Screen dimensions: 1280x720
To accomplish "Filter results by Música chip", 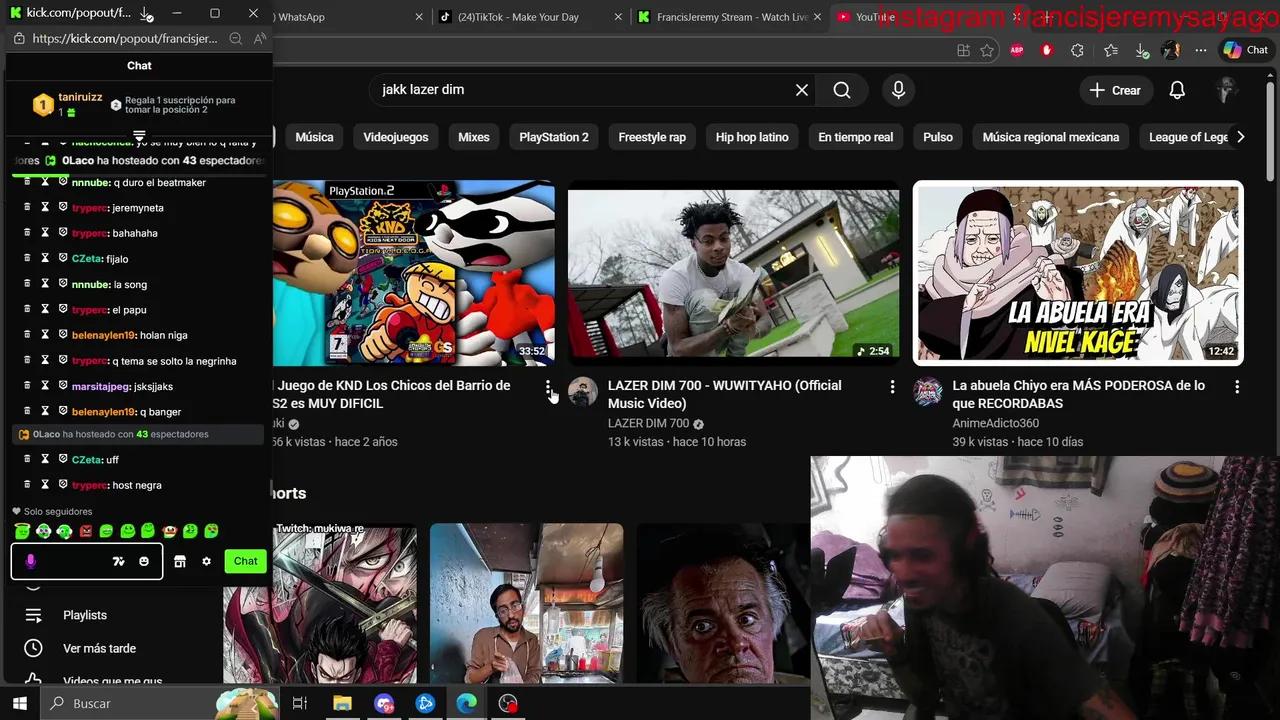I will coord(314,137).
